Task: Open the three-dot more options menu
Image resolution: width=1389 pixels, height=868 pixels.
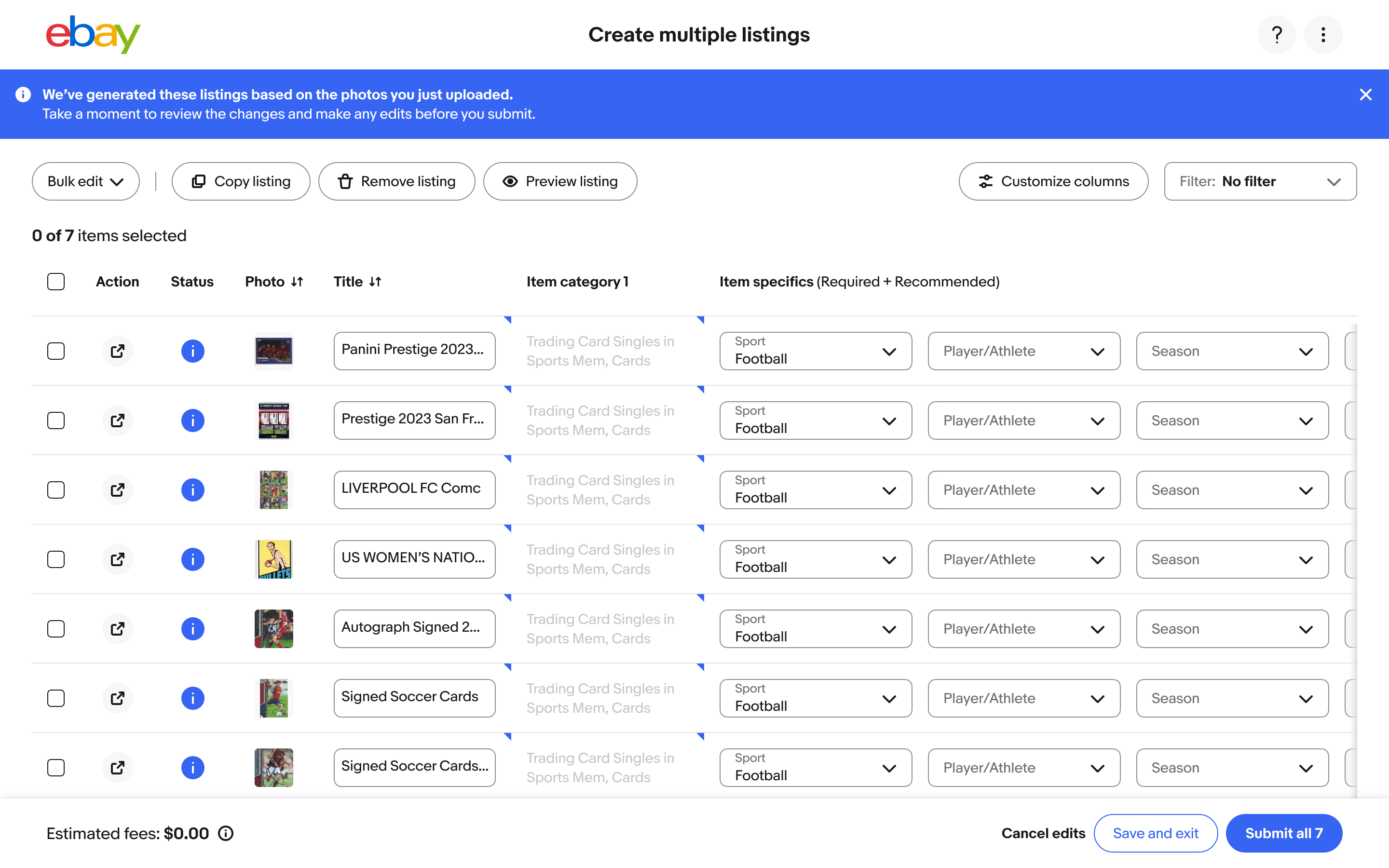Action: click(1323, 34)
